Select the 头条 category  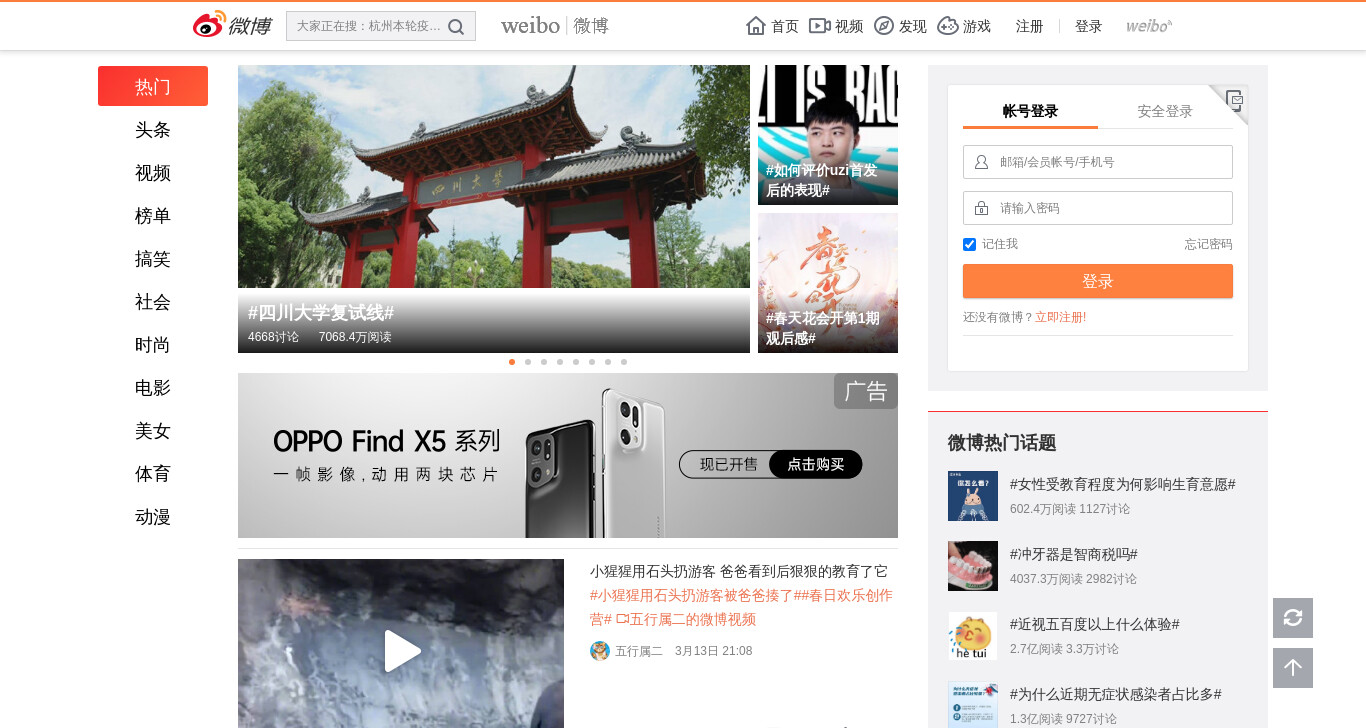(153, 130)
